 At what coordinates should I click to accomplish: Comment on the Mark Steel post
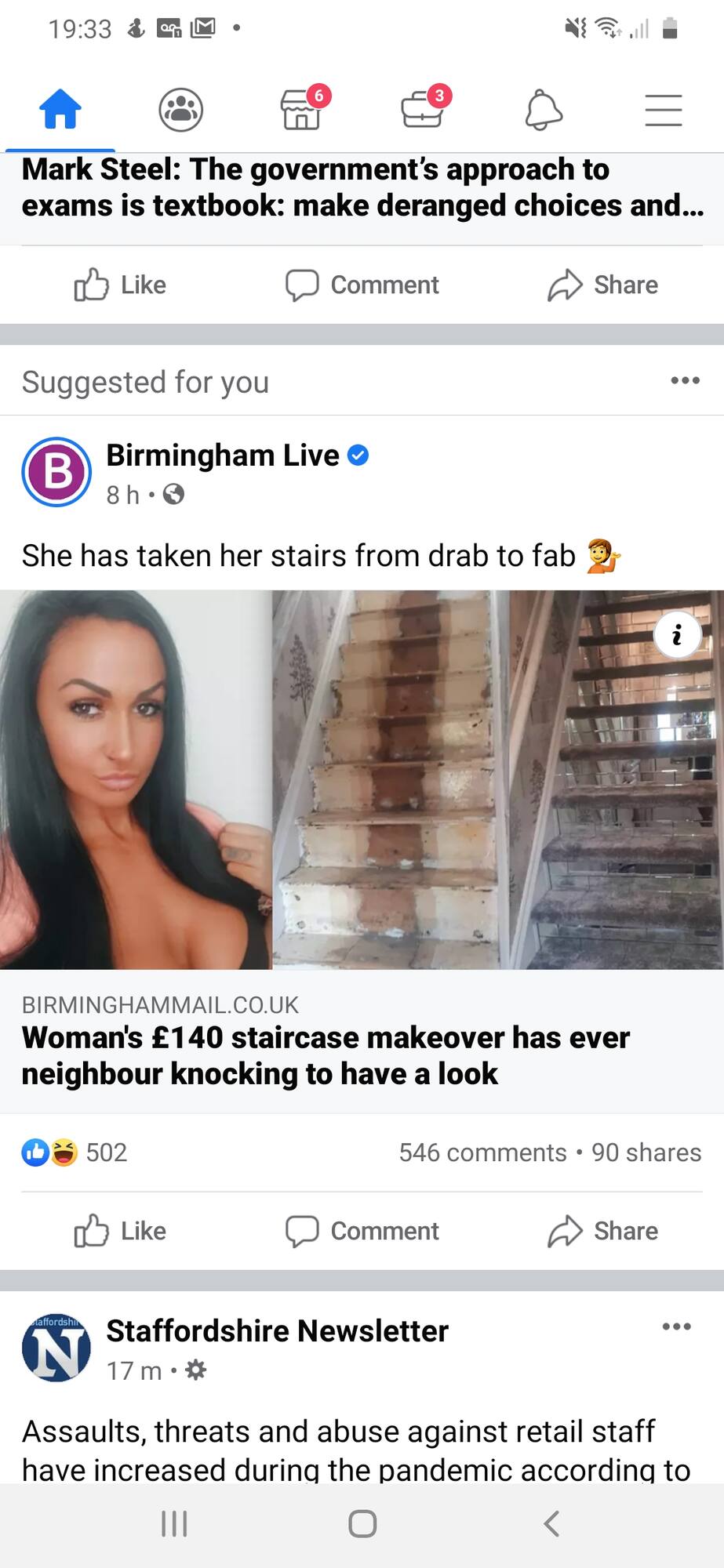click(362, 285)
